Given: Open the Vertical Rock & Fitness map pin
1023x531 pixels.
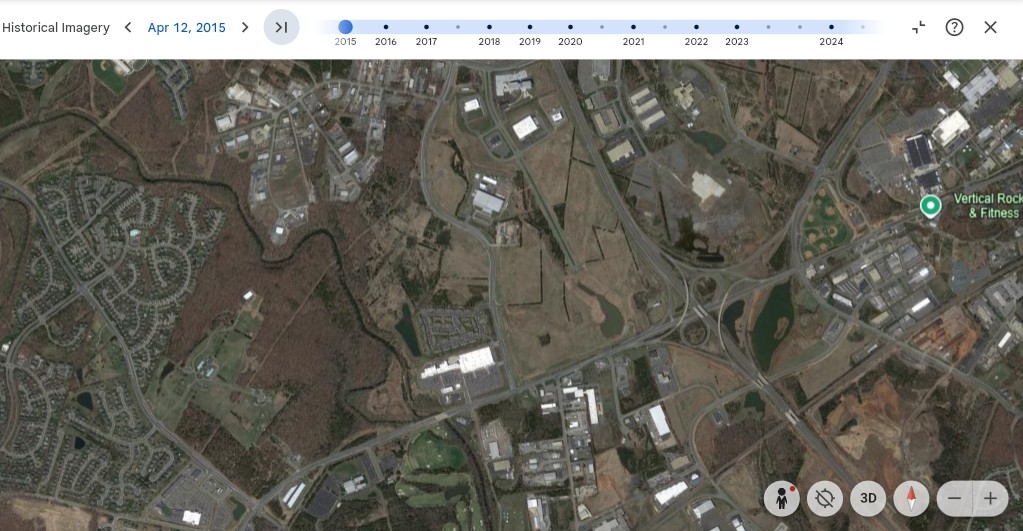Looking at the screenshot, I should click(x=931, y=205).
